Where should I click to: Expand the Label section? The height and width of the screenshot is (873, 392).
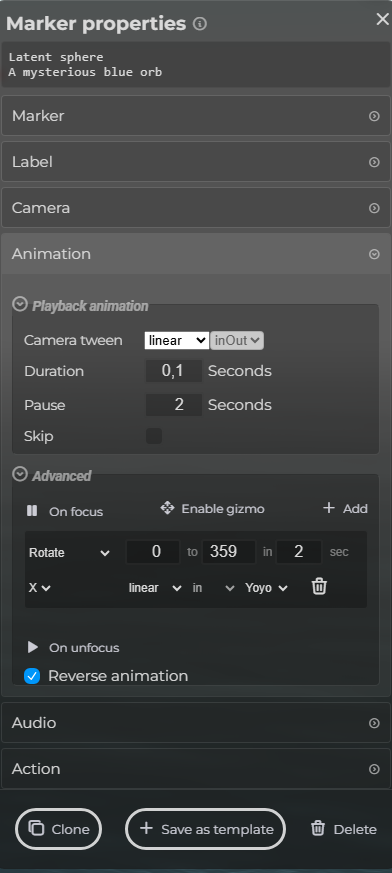pos(196,162)
